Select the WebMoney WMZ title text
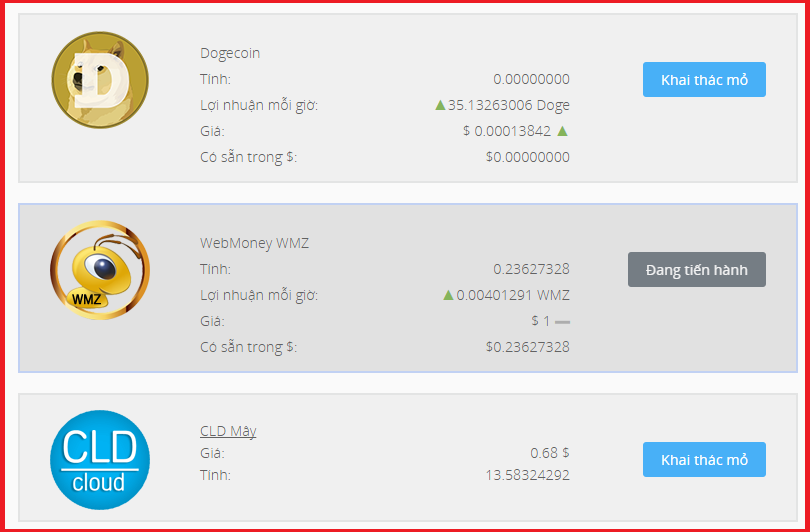This screenshot has height=532, width=810. pyautogui.click(x=254, y=242)
